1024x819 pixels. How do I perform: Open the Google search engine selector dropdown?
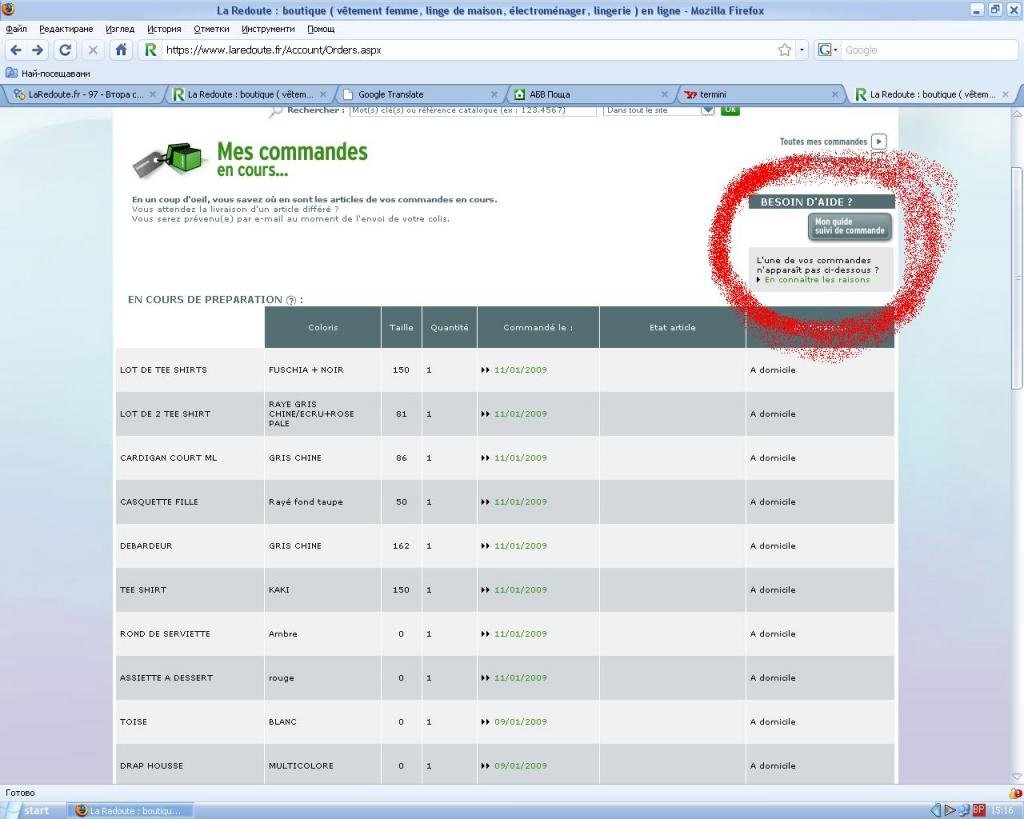[x=829, y=50]
